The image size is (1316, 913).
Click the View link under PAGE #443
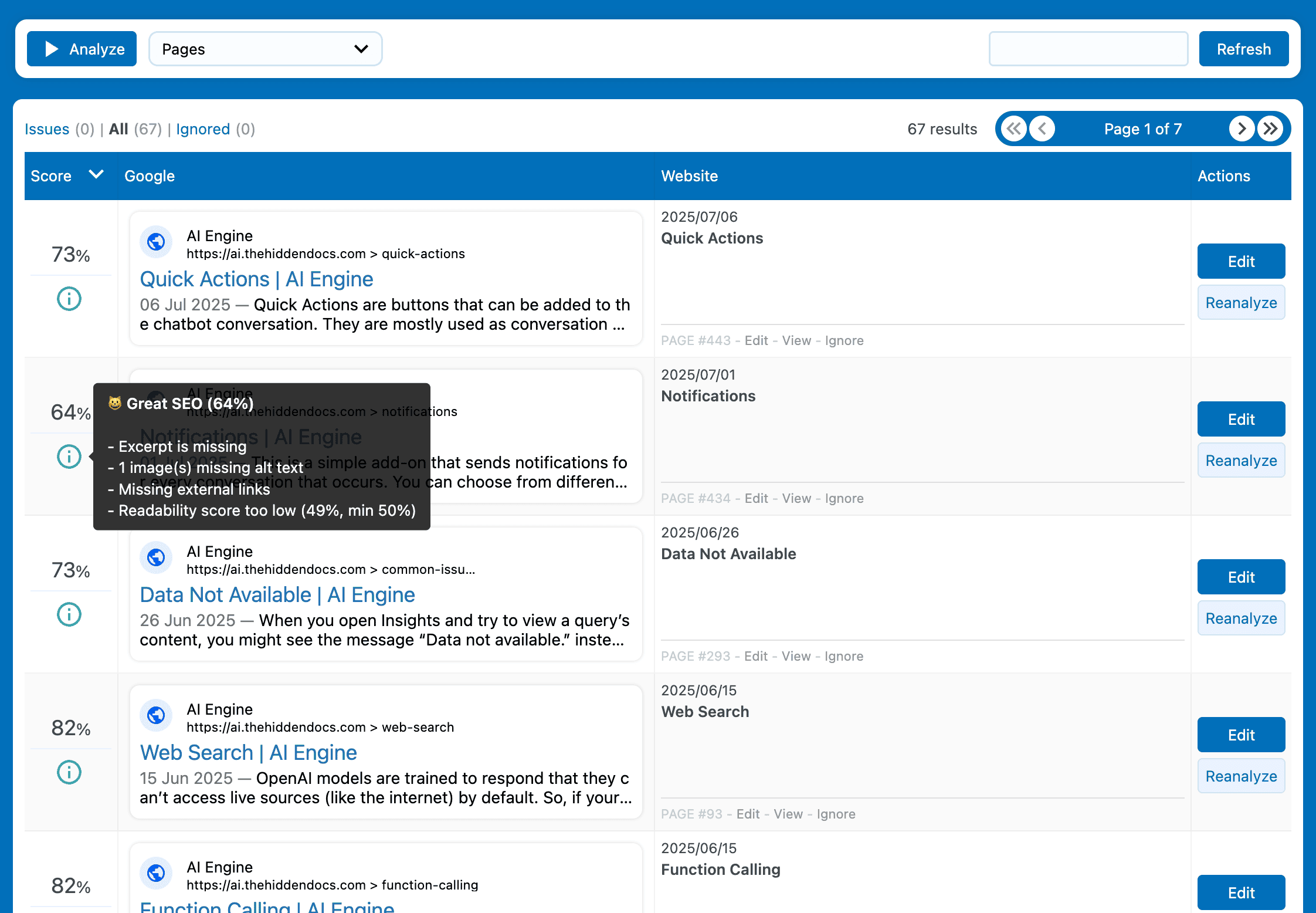[x=796, y=340]
